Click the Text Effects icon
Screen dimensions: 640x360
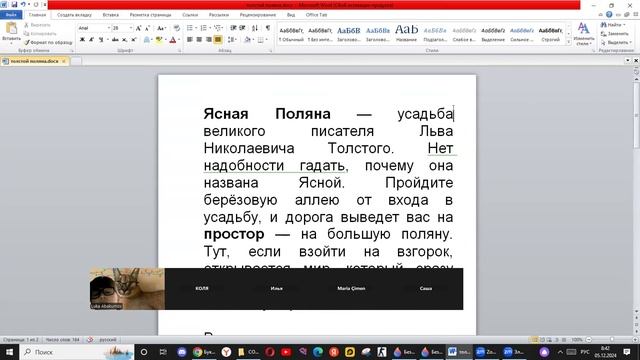(x=147, y=40)
